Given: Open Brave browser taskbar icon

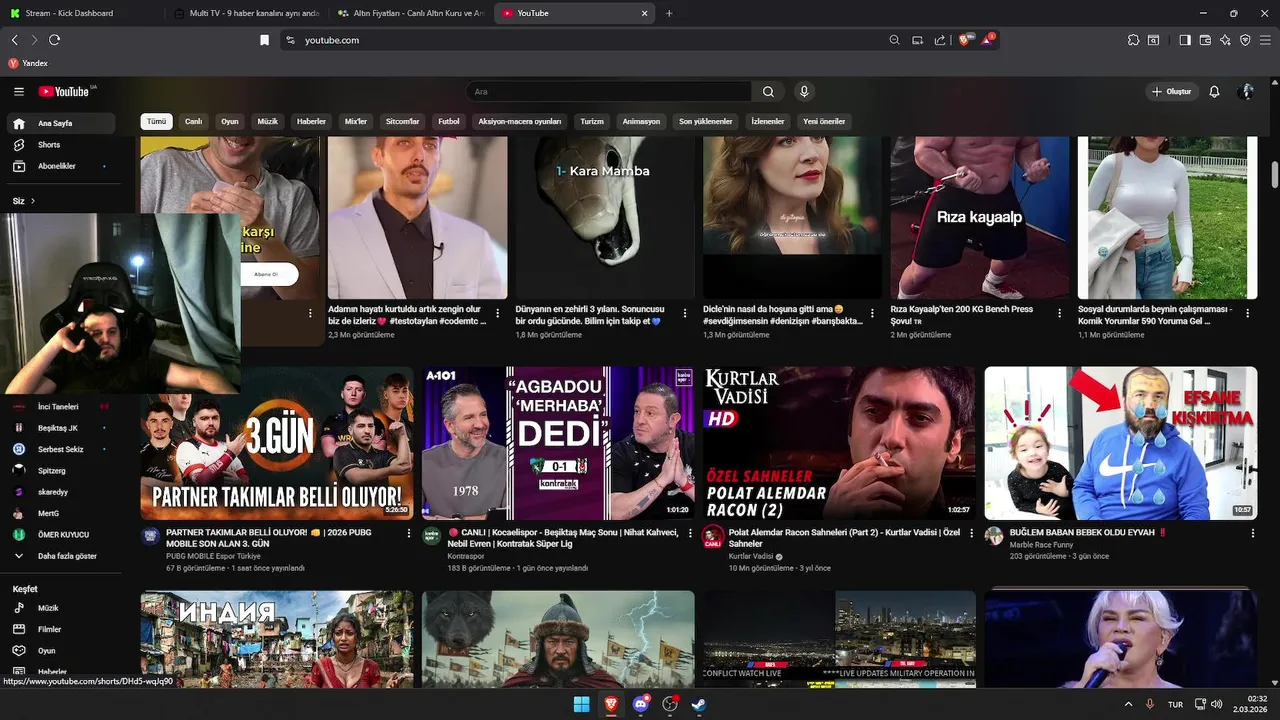Looking at the screenshot, I should coord(611,704).
